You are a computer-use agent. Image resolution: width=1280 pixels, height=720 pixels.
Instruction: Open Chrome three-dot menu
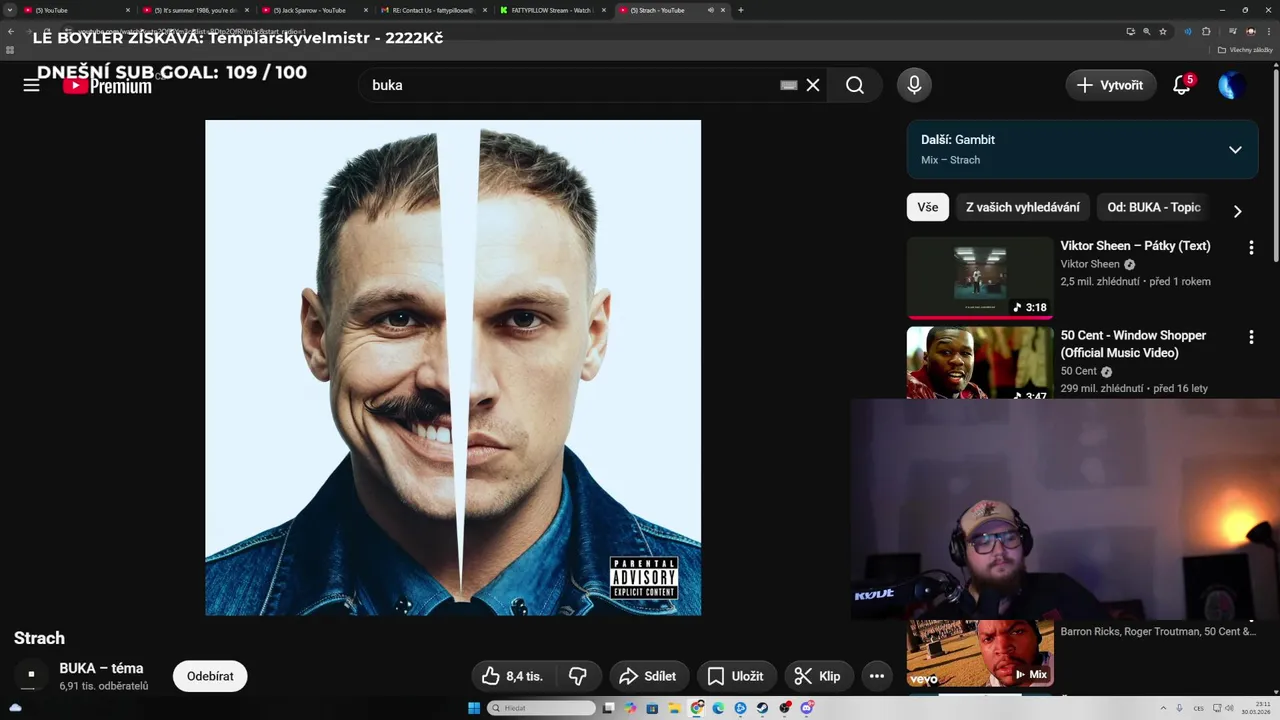point(1267,31)
